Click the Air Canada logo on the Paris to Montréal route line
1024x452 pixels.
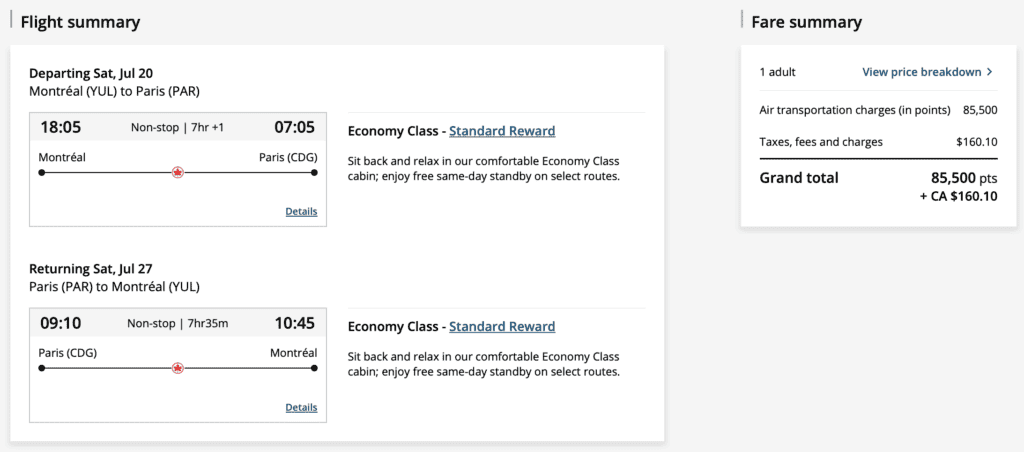pyautogui.click(x=178, y=368)
